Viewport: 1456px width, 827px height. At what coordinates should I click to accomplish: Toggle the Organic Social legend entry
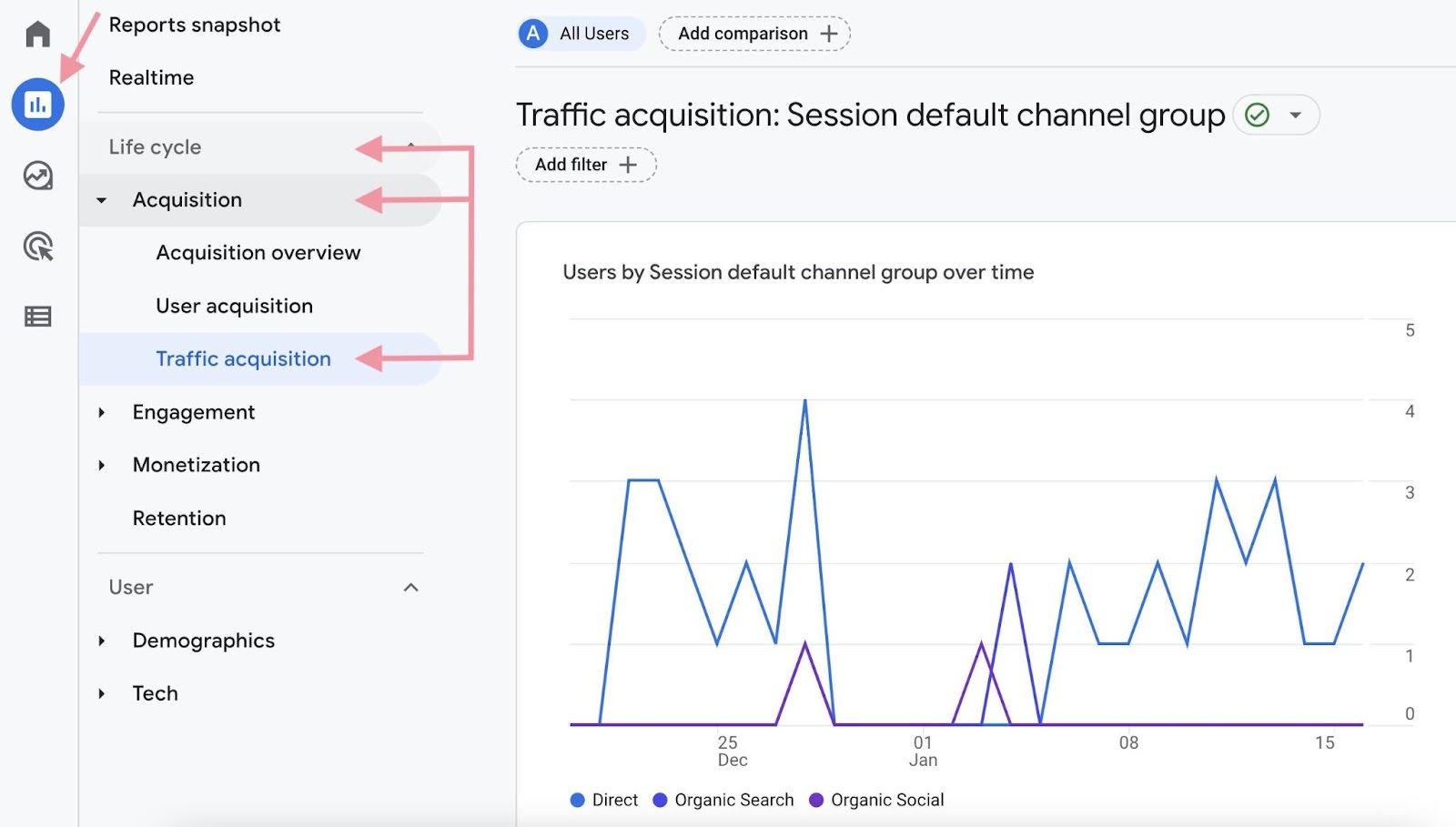[x=876, y=800]
